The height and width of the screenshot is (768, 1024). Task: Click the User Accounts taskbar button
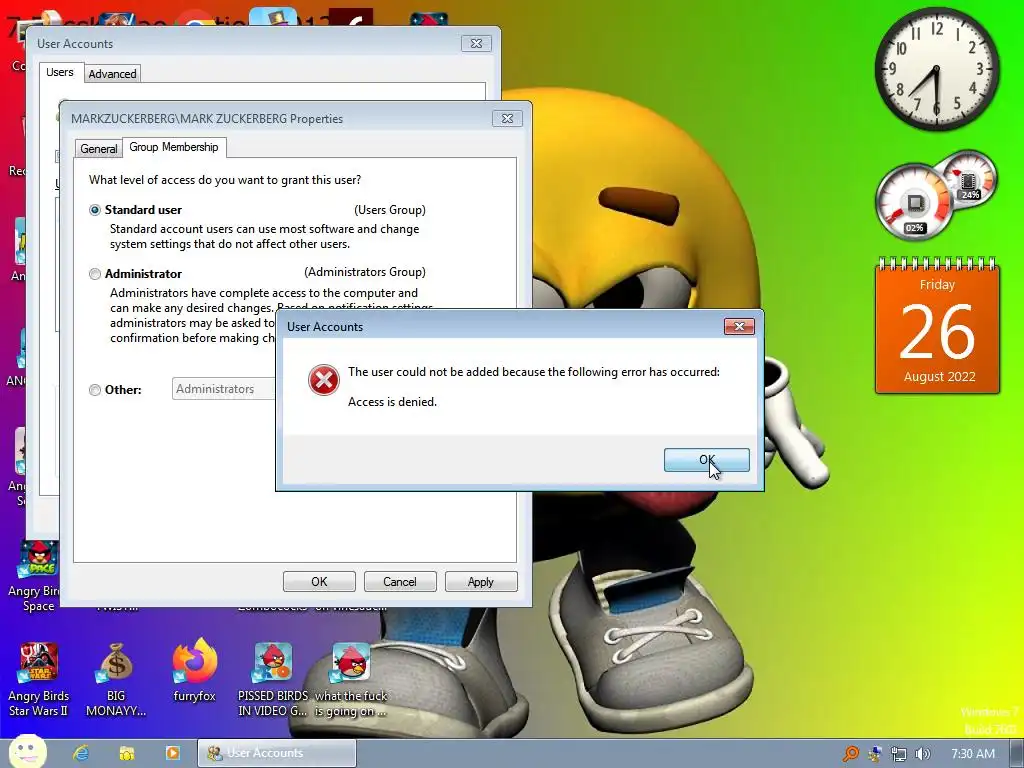(277, 753)
